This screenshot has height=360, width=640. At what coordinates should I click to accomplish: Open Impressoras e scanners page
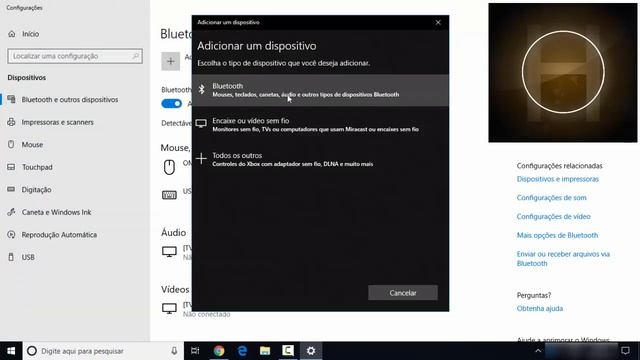point(58,122)
